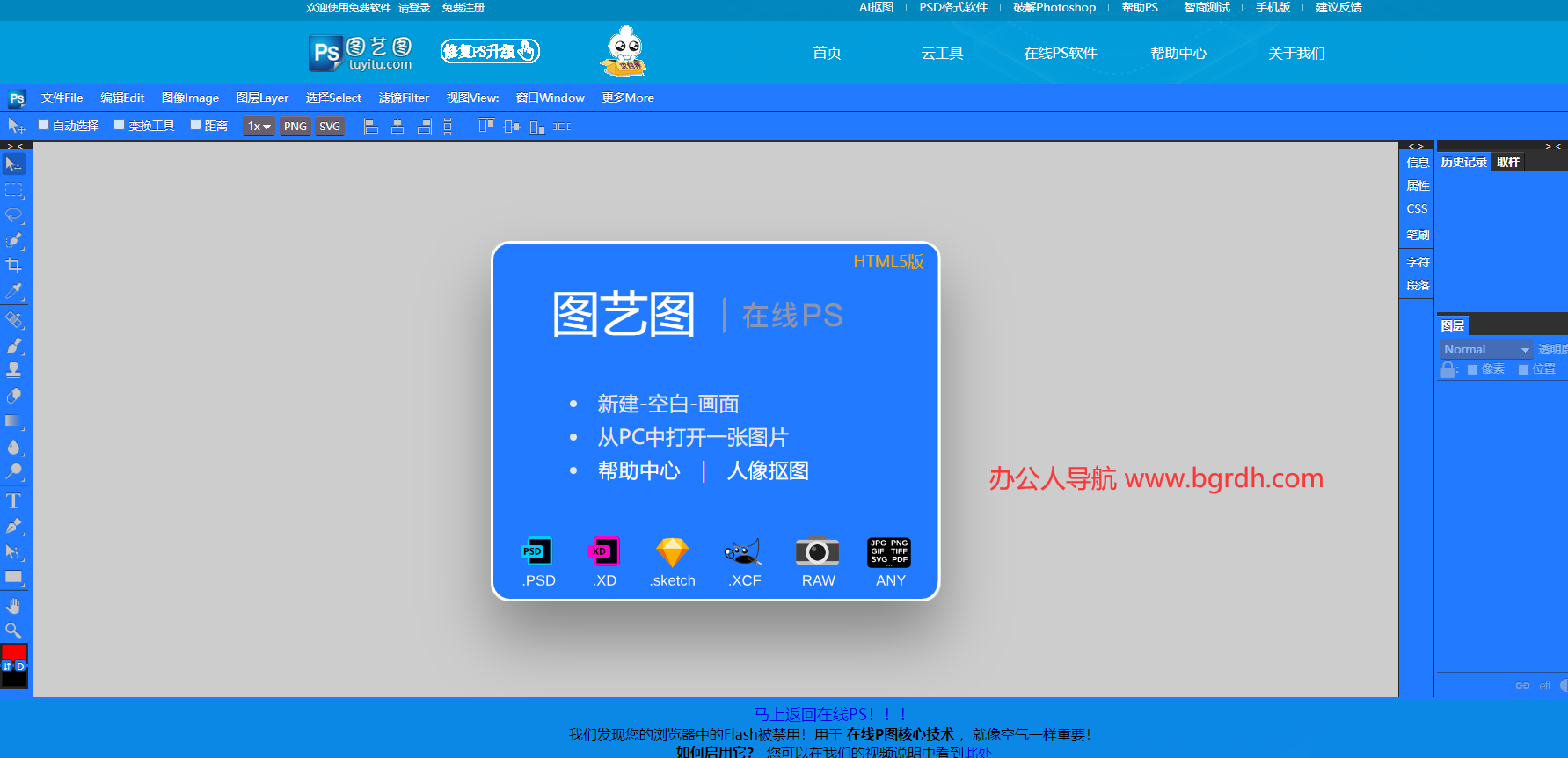
Task: Open the 笔刷 side panel
Action: coord(1418,235)
